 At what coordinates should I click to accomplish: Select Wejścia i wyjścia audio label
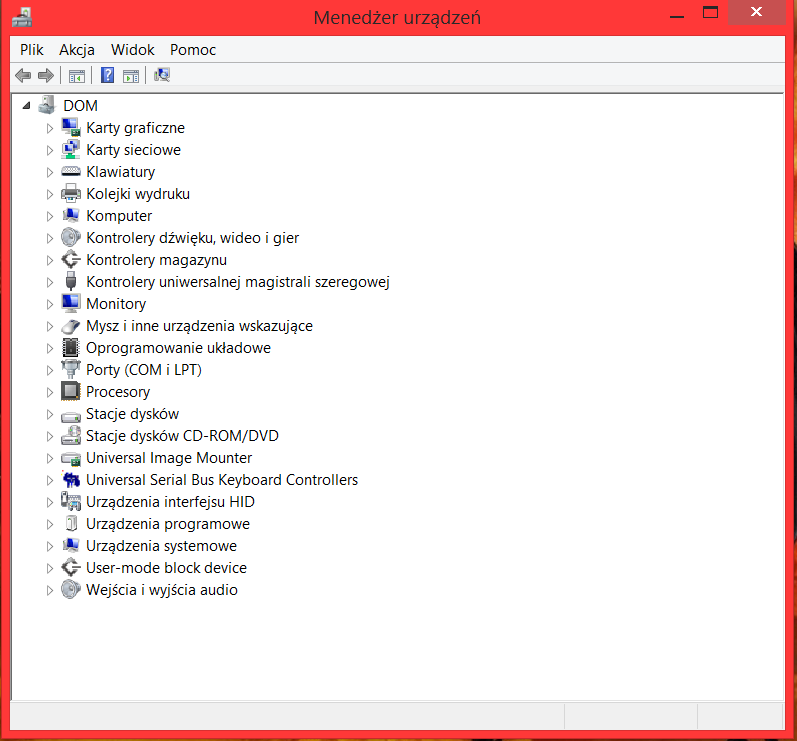(162, 590)
